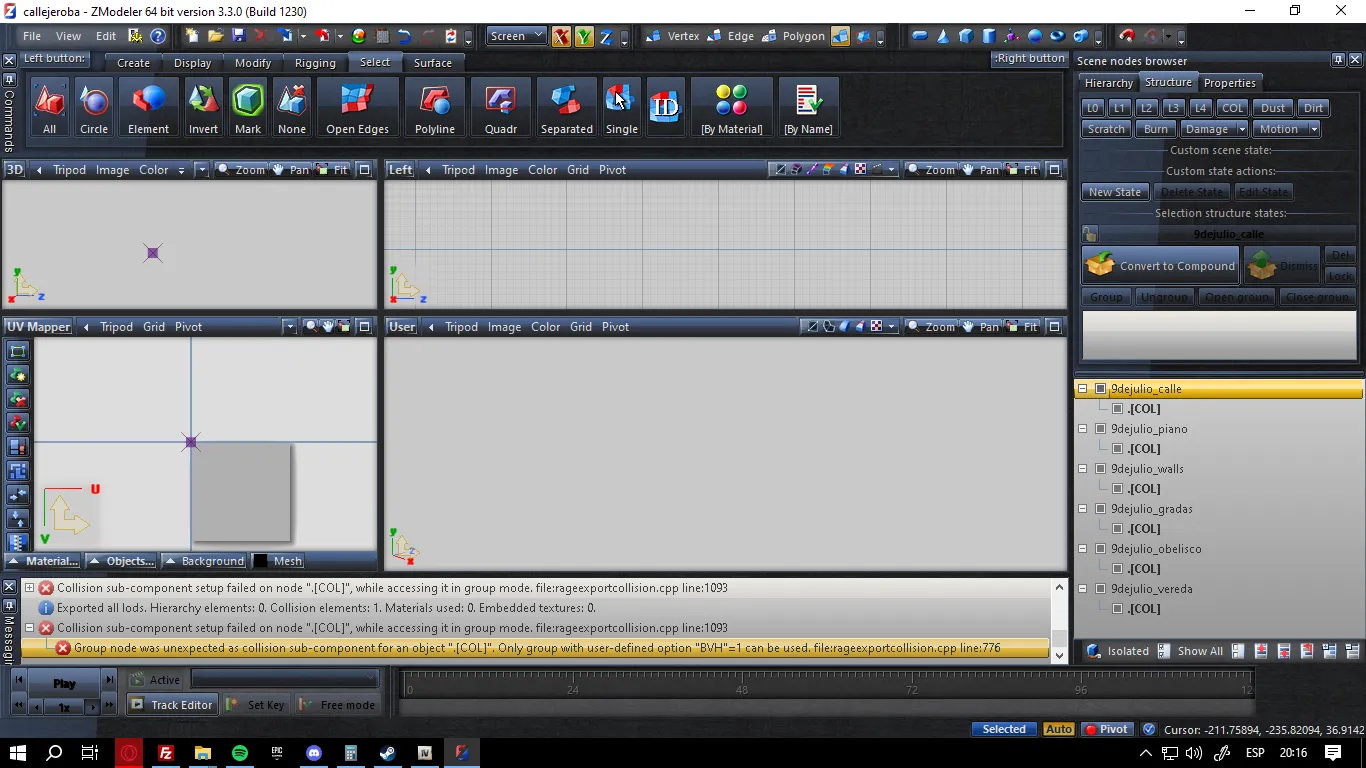
Task: Toggle the X axis constraint
Action: click(561, 37)
